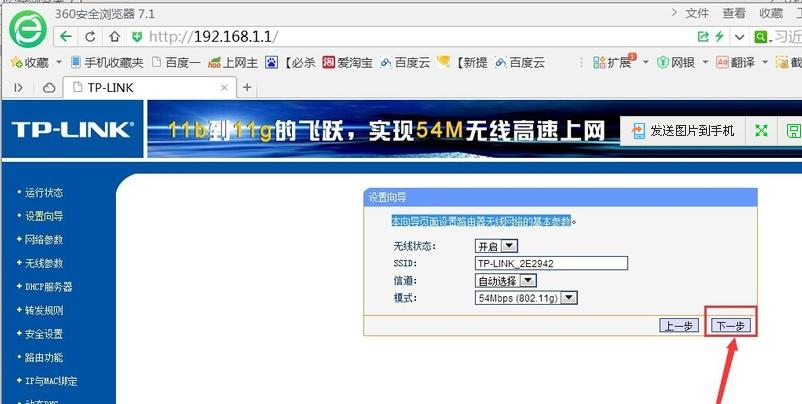Open 无线参数 in the router sidebar
This screenshot has height=404, width=802.
[x=44, y=263]
